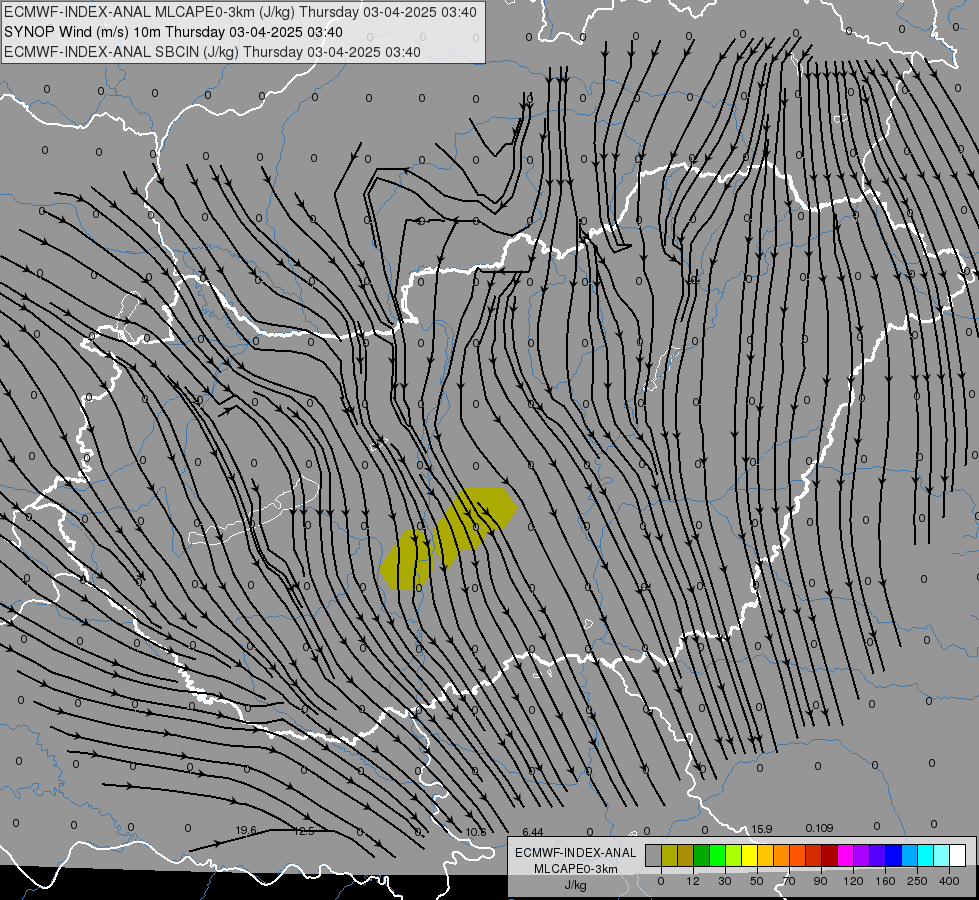Click the MLCAPE0-3km title line at top

pyautogui.click(x=240, y=12)
